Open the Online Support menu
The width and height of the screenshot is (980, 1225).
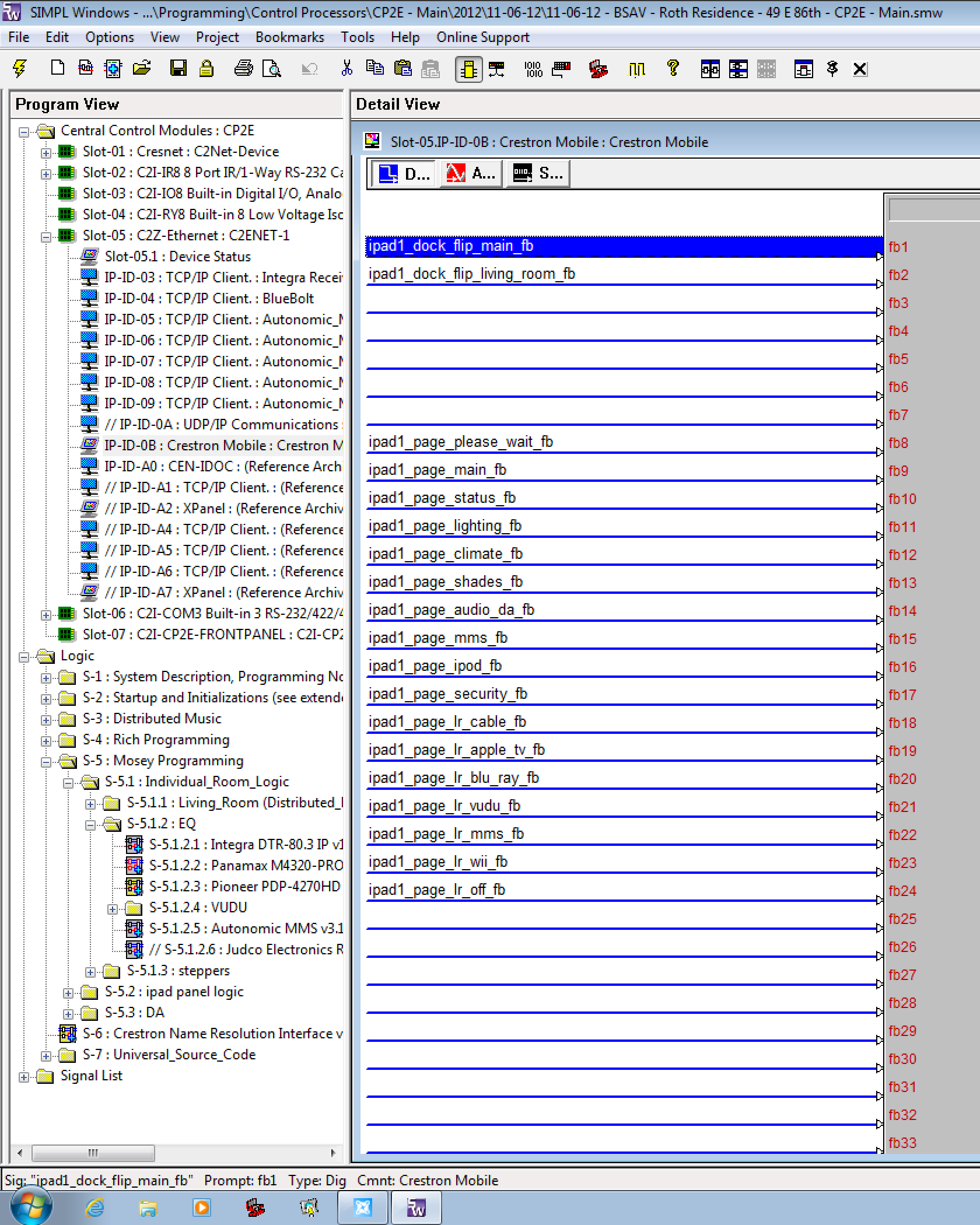pos(483,37)
